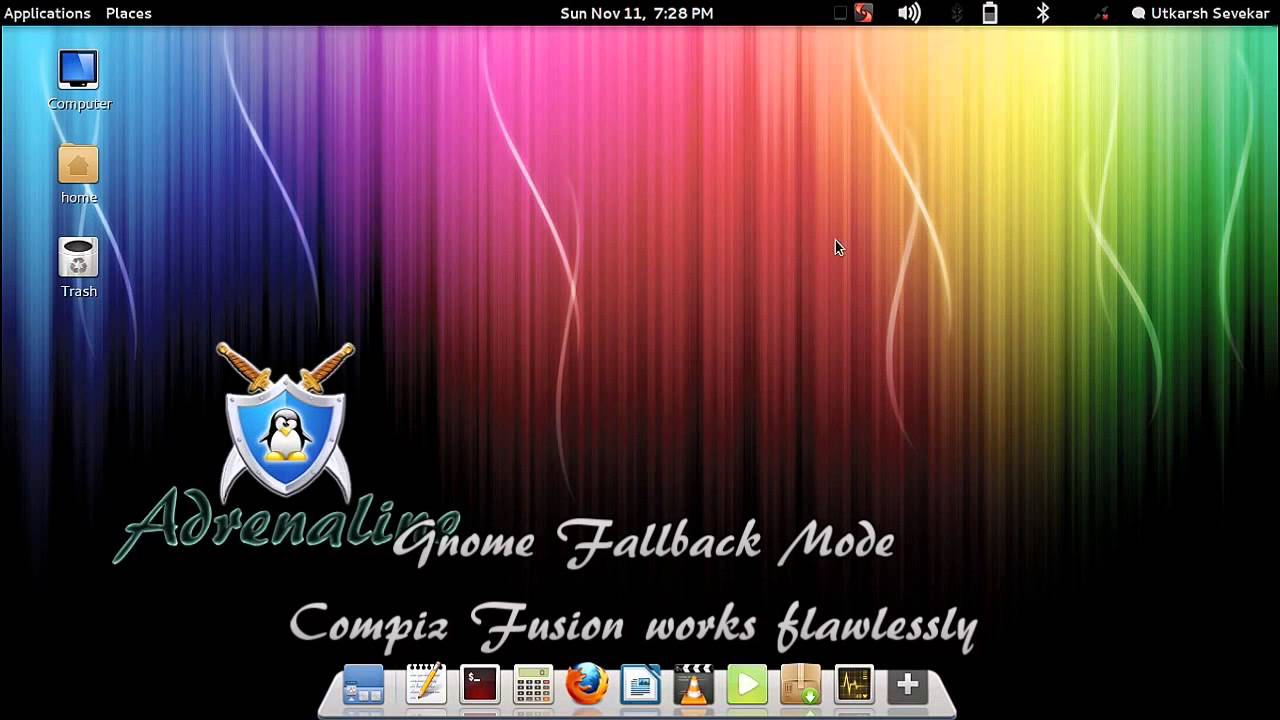This screenshot has width=1280, height=720.
Task: Click the battery status icon
Action: point(990,13)
